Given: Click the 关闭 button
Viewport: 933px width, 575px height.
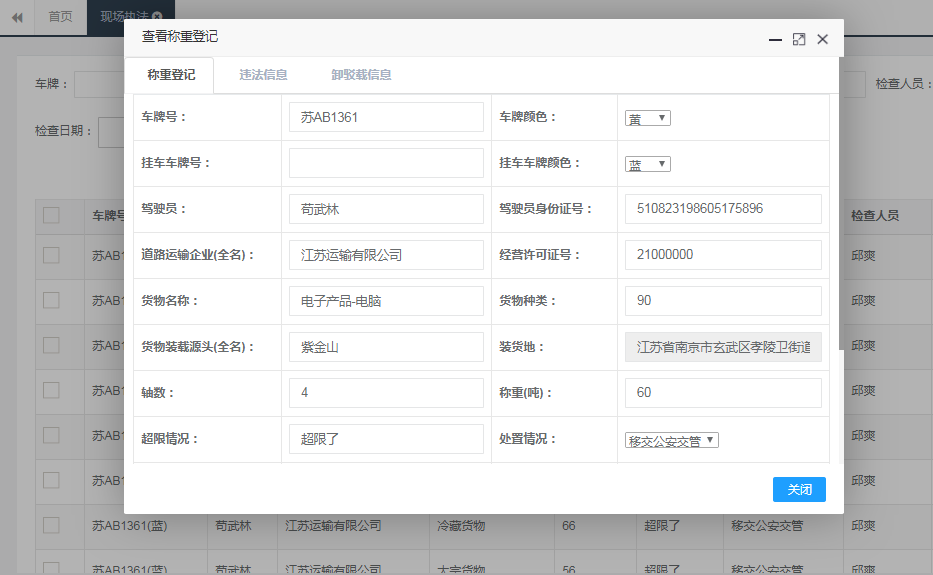Looking at the screenshot, I should tap(799, 489).
